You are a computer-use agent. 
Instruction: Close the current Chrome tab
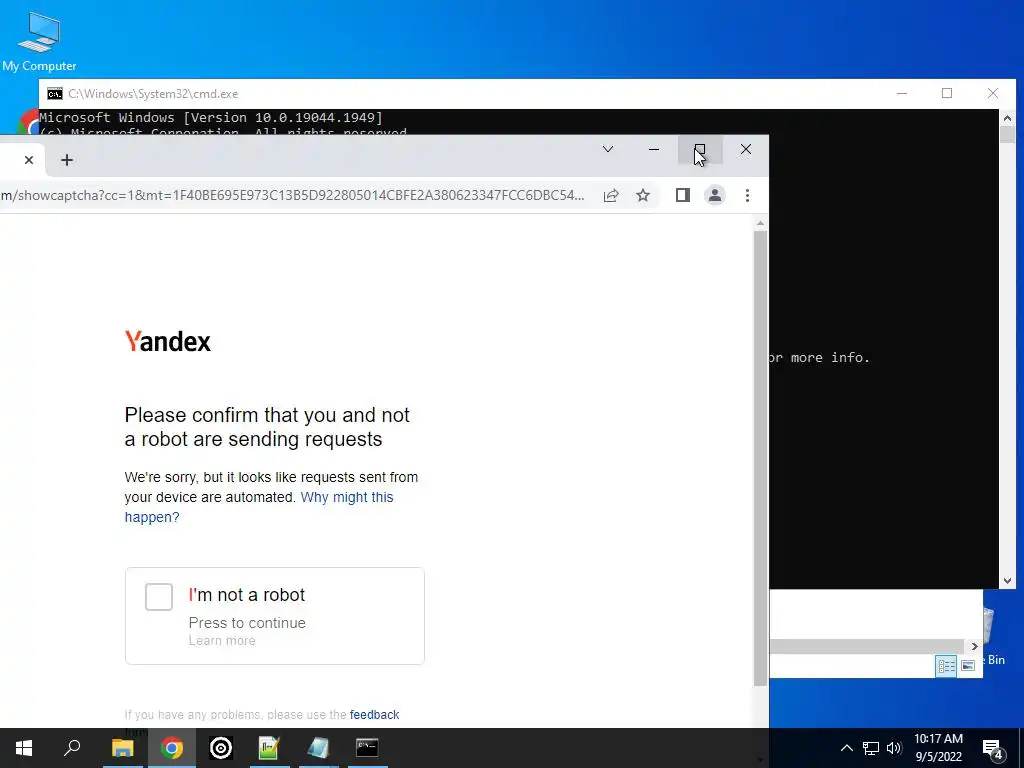pyautogui.click(x=29, y=160)
